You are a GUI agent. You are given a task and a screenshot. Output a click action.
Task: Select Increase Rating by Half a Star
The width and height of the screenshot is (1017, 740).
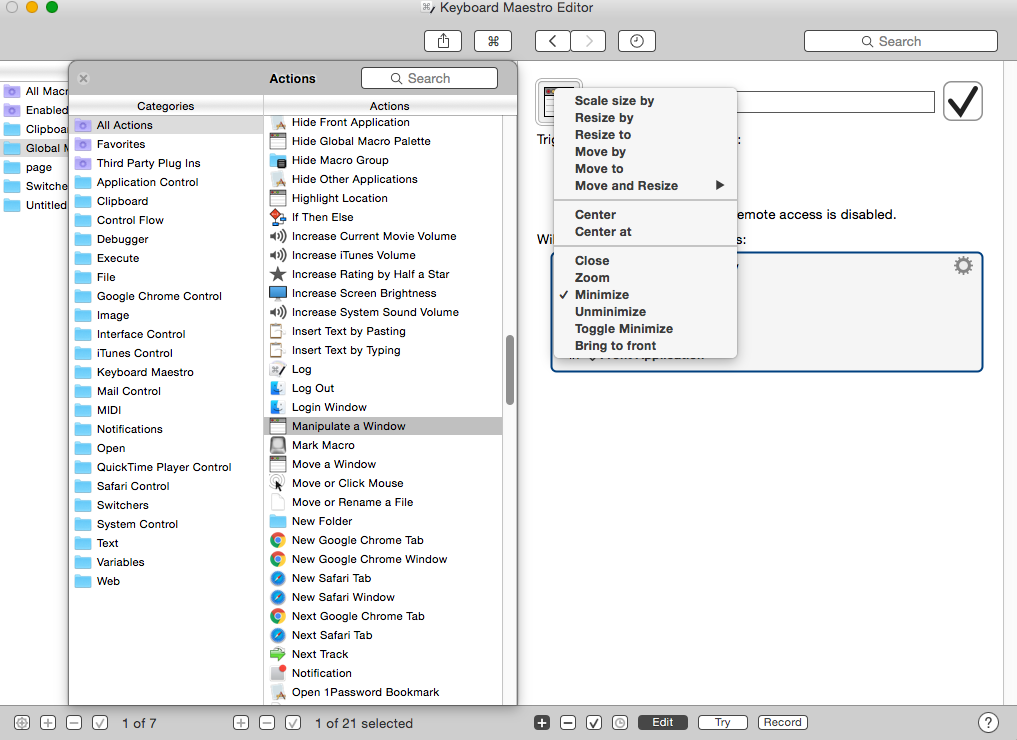[383, 274]
